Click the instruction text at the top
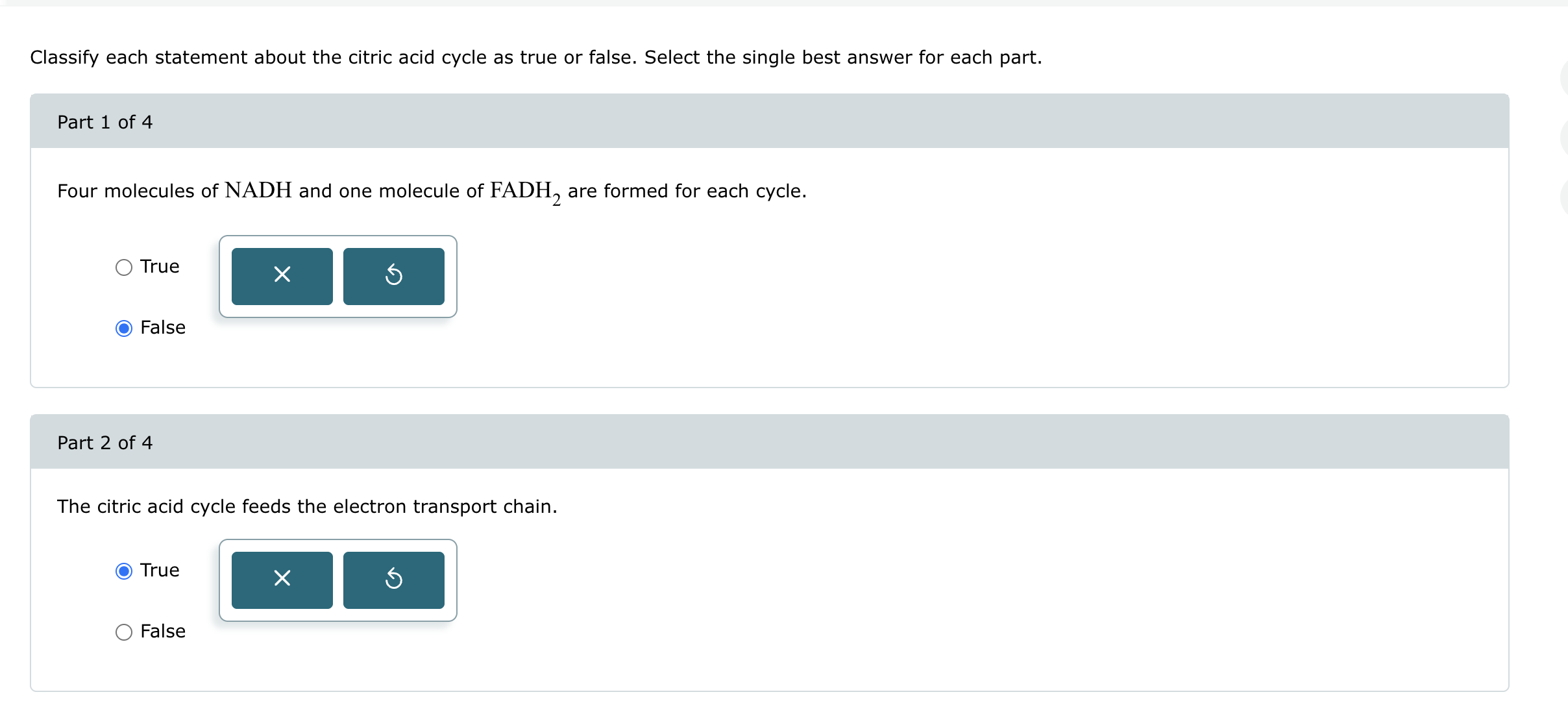Screen dimensions: 1568x716 click(535, 57)
